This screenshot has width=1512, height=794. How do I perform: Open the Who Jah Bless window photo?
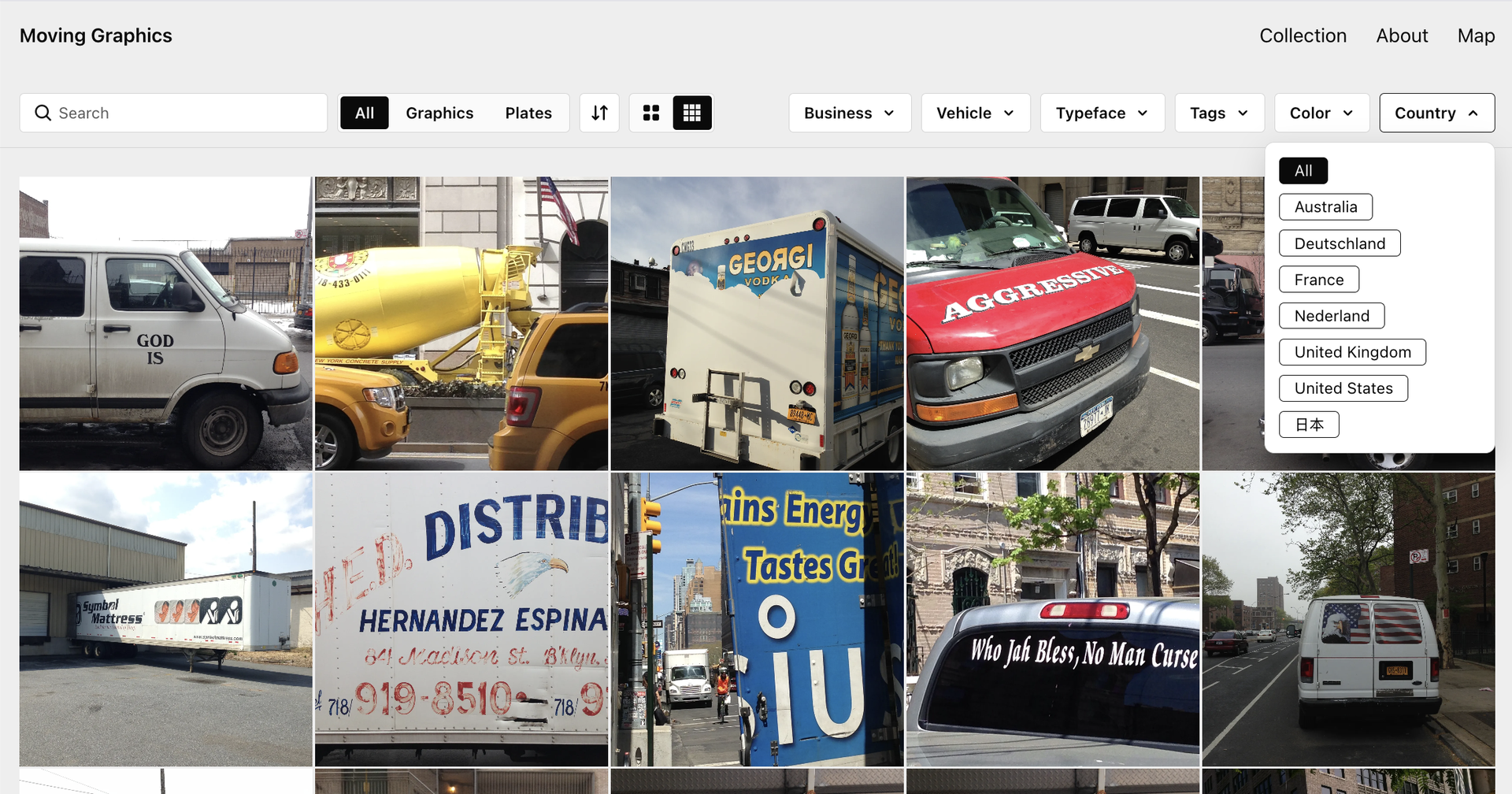1053,619
